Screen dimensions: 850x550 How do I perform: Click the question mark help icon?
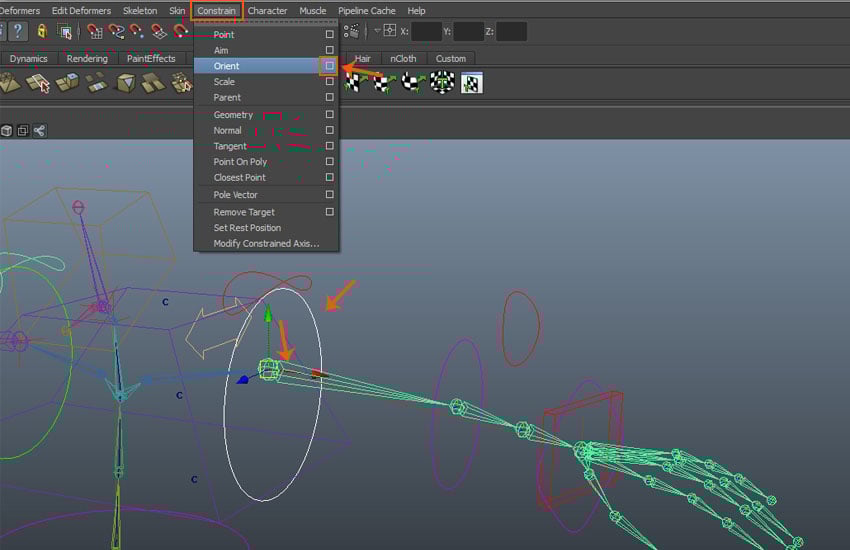17,31
